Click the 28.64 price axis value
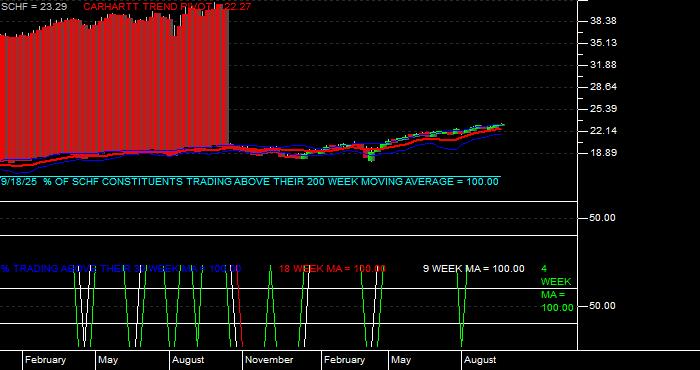Viewport: 700px width, 370px height. click(603, 87)
